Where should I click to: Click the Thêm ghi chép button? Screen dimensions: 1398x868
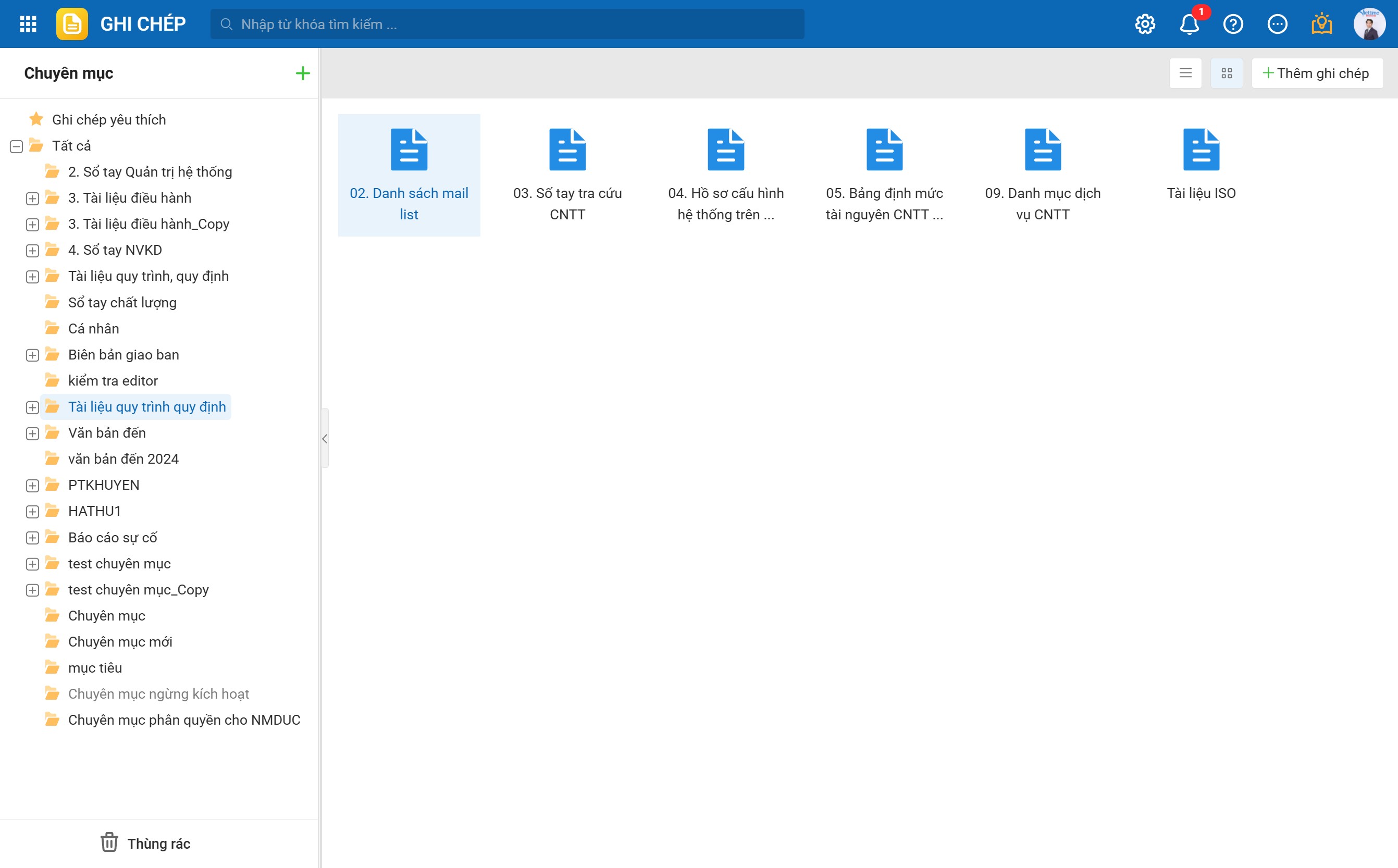coord(1317,73)
